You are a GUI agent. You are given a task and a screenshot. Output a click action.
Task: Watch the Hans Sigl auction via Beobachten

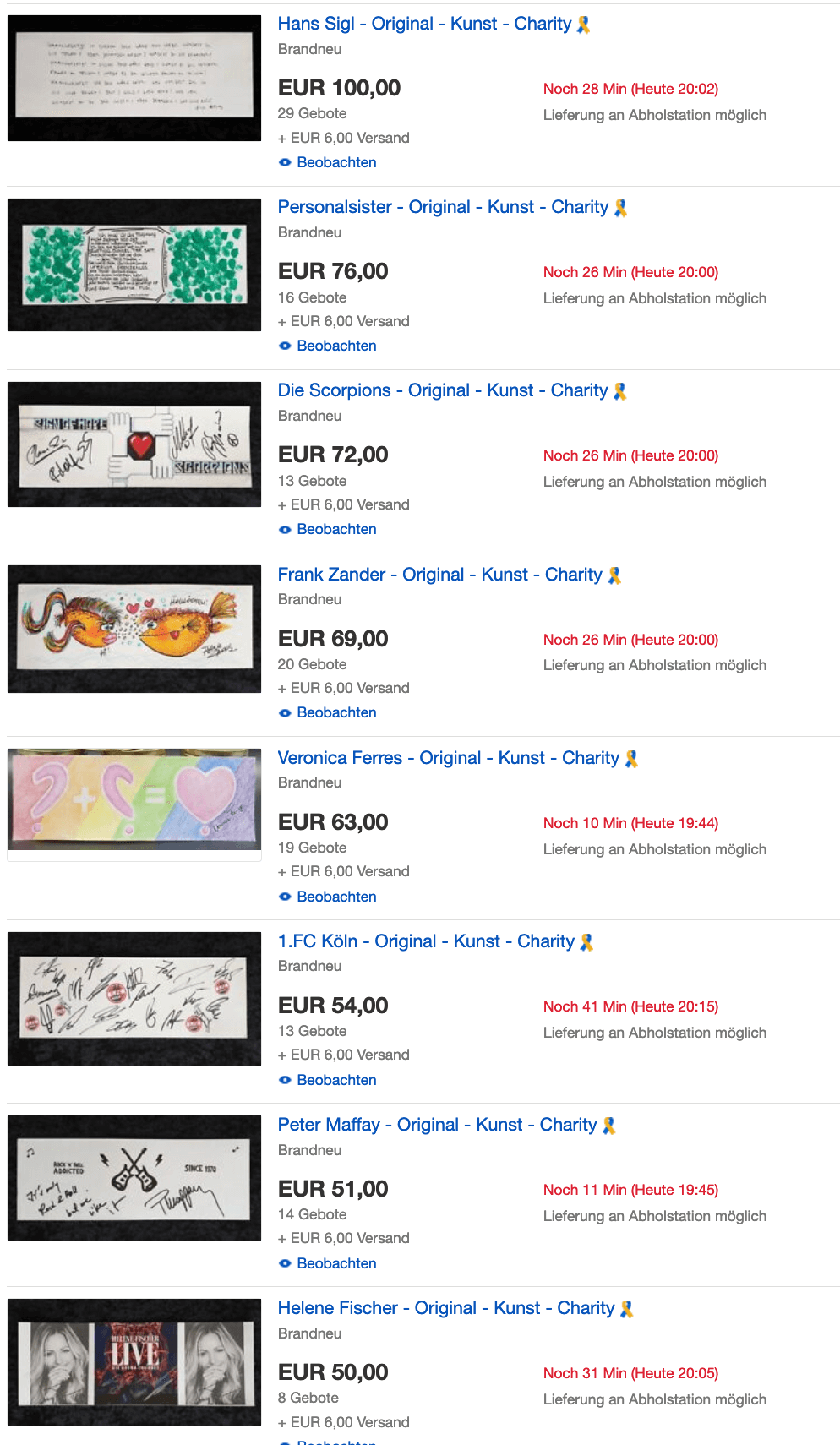click(328, 162)
